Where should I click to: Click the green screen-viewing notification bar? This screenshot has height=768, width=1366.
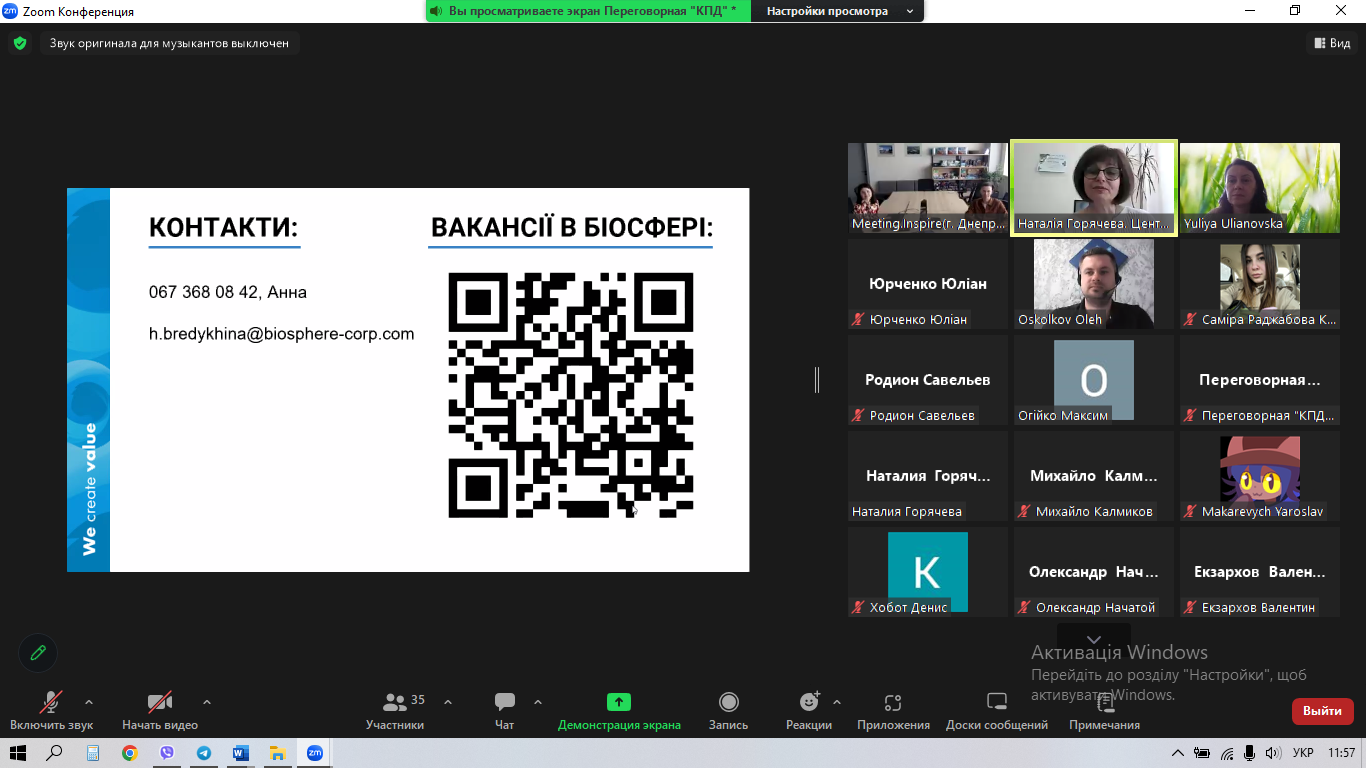click(589, 11)
